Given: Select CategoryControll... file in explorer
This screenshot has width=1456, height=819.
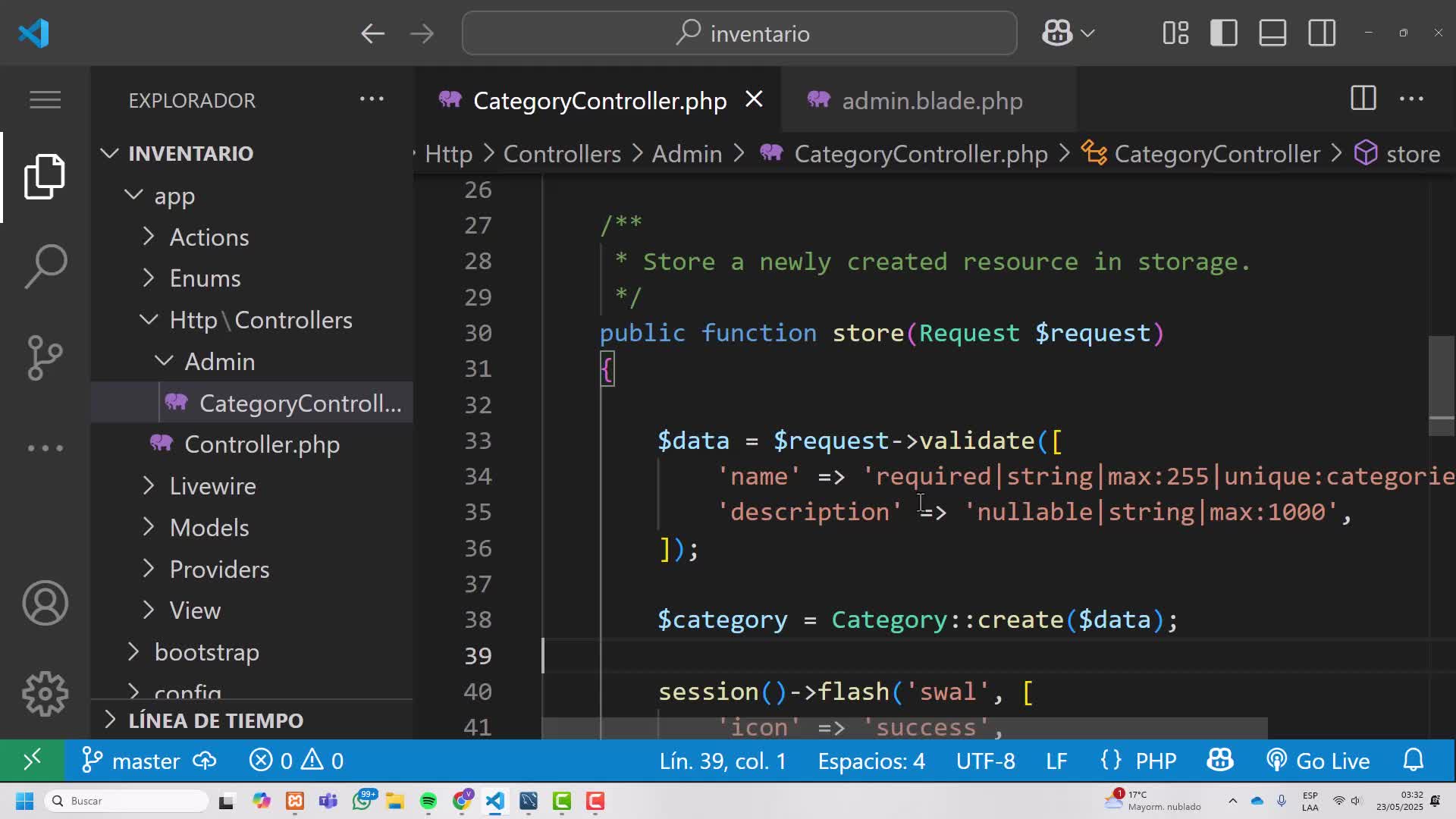Looking at the screenshot, I should tap(252, 403).
